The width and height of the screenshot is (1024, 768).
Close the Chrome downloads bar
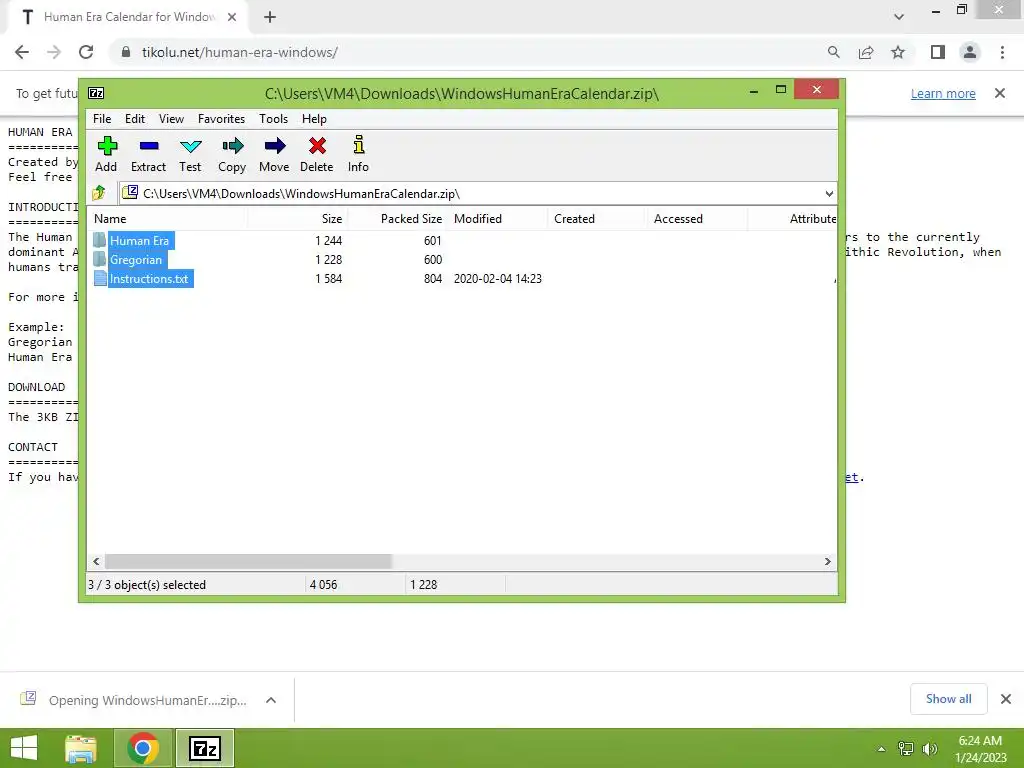(x=1006, y=699)
